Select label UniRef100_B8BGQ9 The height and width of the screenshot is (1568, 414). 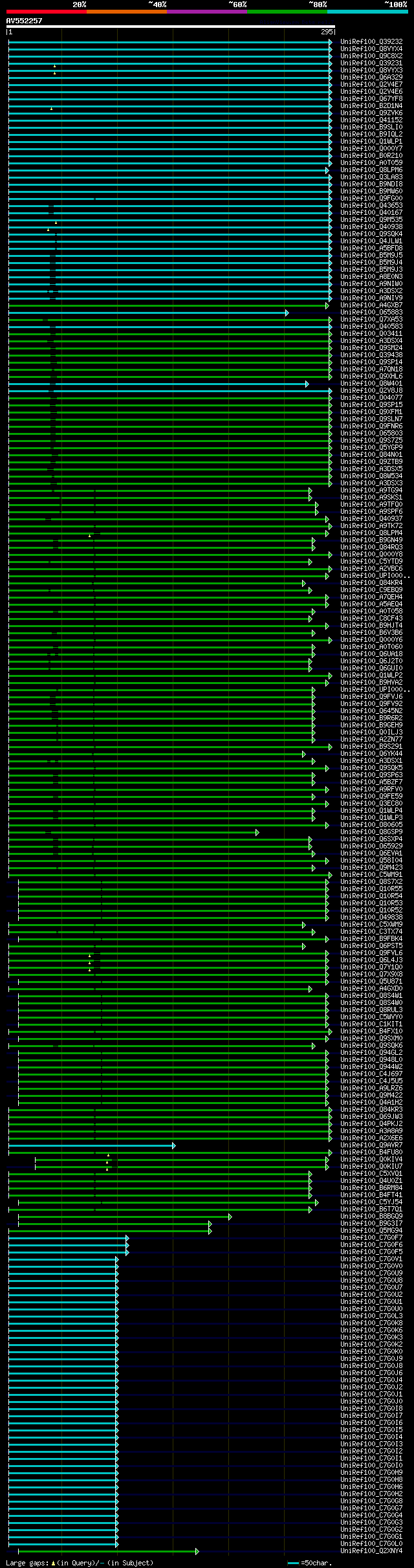point(371,1217)
